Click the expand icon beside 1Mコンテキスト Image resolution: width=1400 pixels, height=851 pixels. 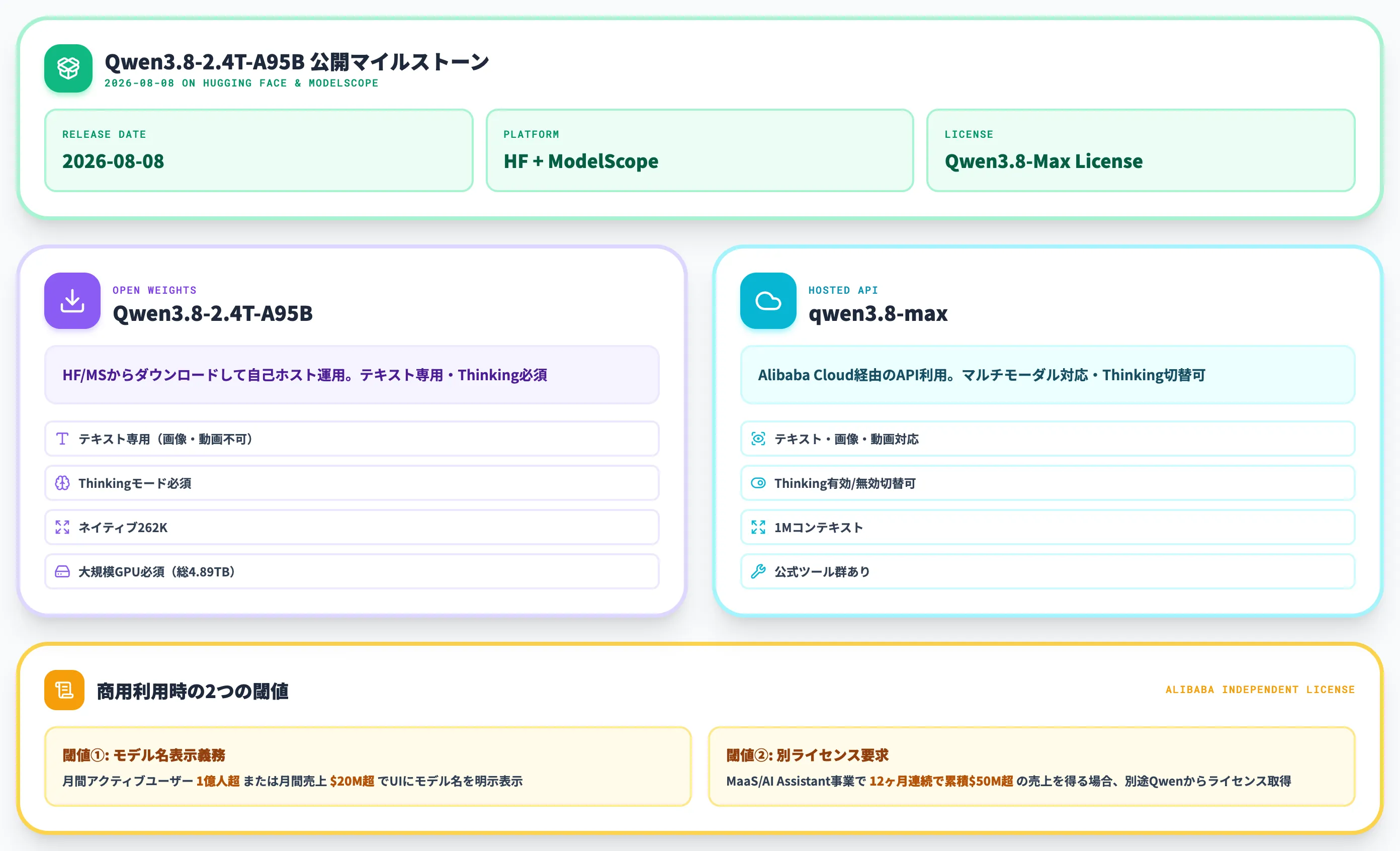758,527
